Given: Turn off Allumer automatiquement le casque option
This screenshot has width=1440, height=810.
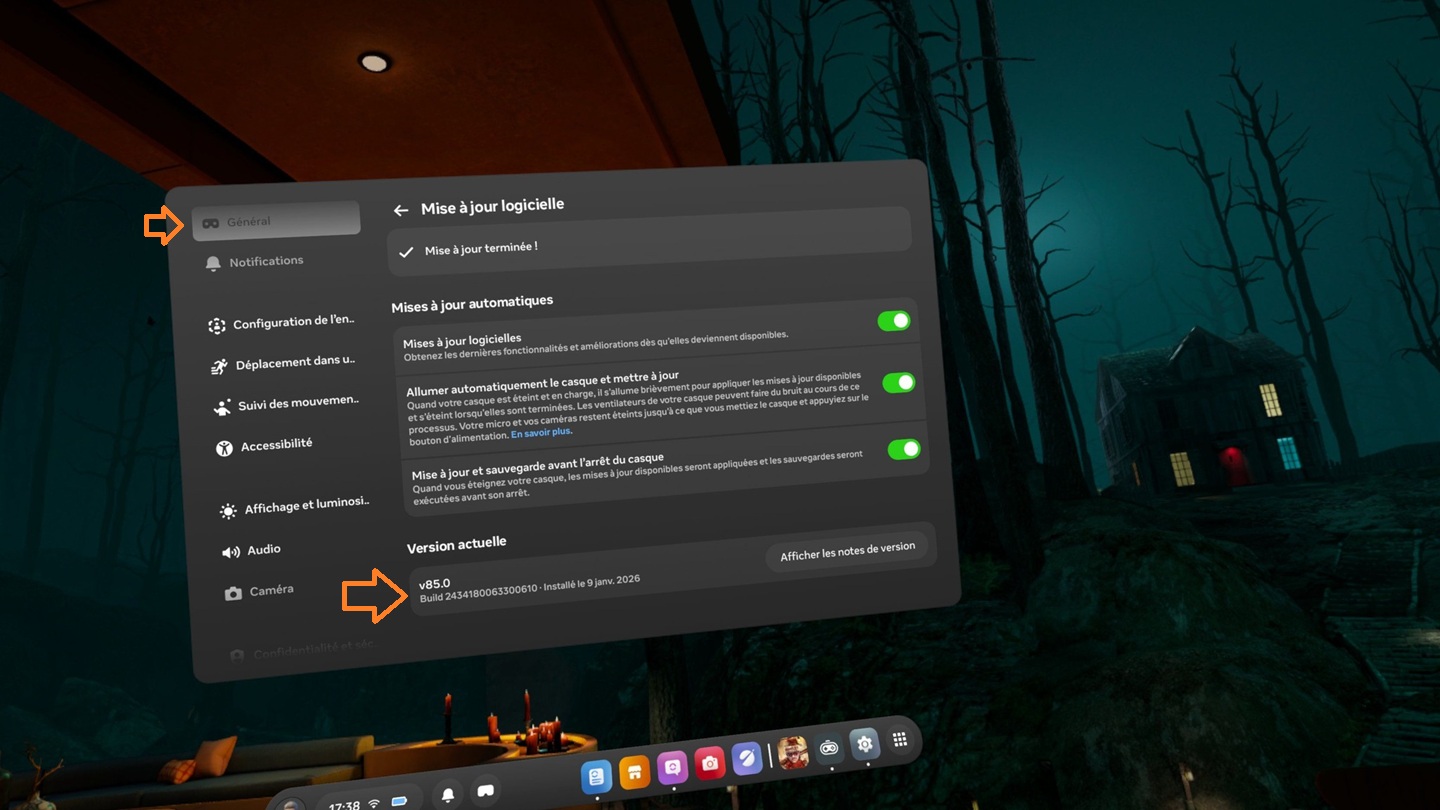Looking at the screenshot, I should [x=899, y=382].
